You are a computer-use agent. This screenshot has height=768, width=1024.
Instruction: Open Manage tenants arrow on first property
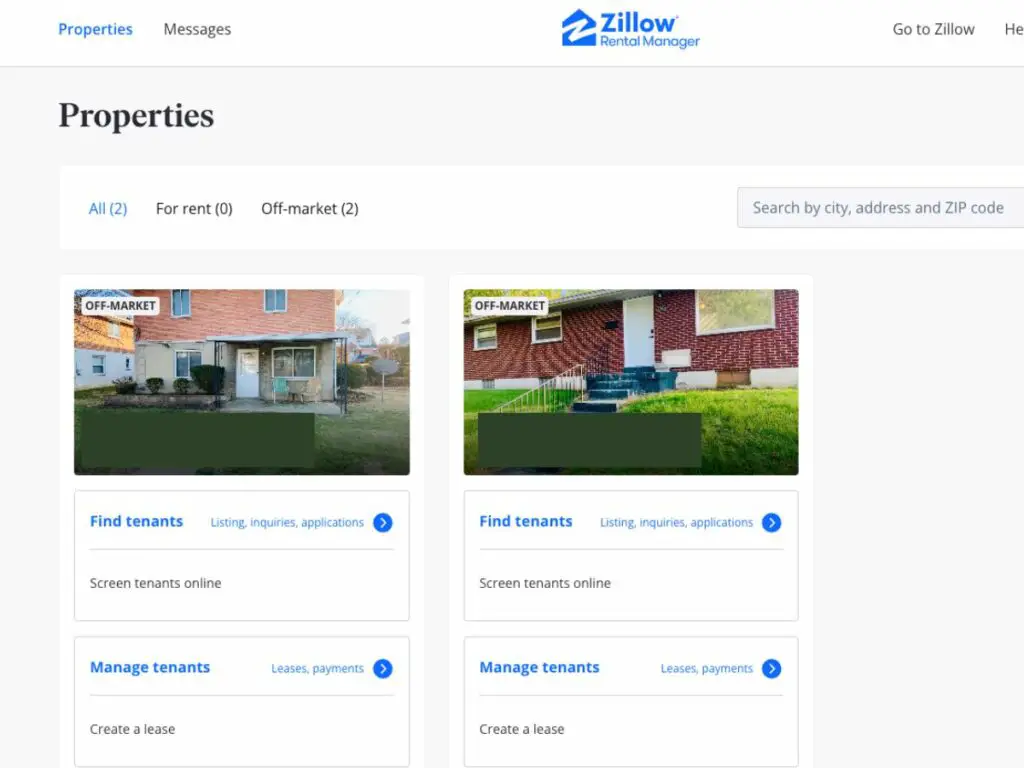coord(383,669)
